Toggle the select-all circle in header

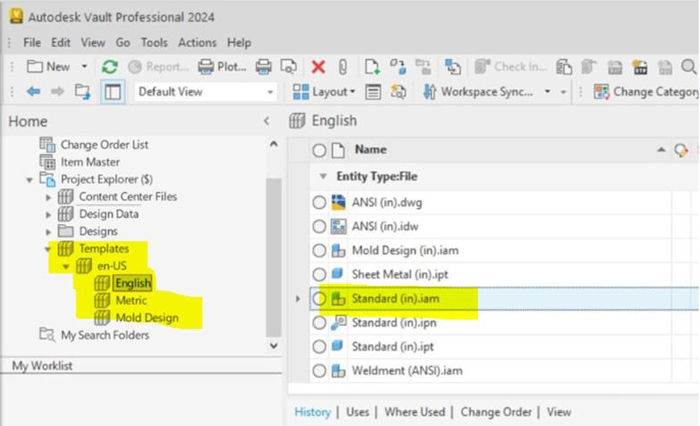[x=319, y=150]
